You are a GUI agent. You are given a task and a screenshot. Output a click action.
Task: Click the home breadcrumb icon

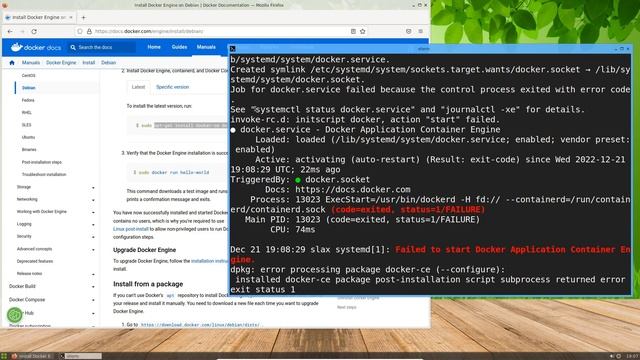pyautogui.click(x=12, y=63)
